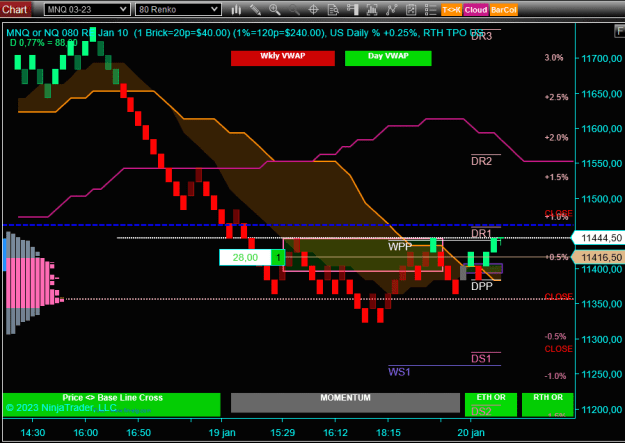This screenshot has height=443, width=625.
Task: Open chart properties list icon
Action: [430, 10]
